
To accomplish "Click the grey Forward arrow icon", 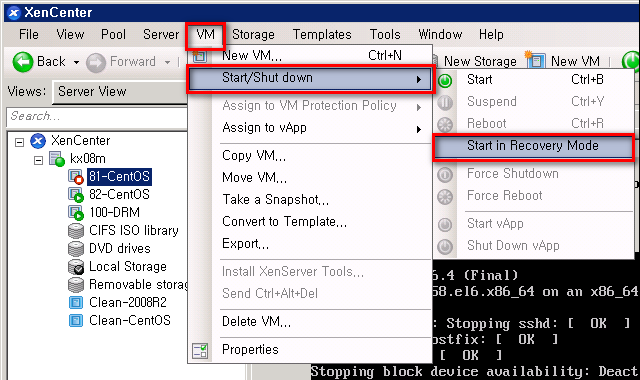I will coord(96,62).
